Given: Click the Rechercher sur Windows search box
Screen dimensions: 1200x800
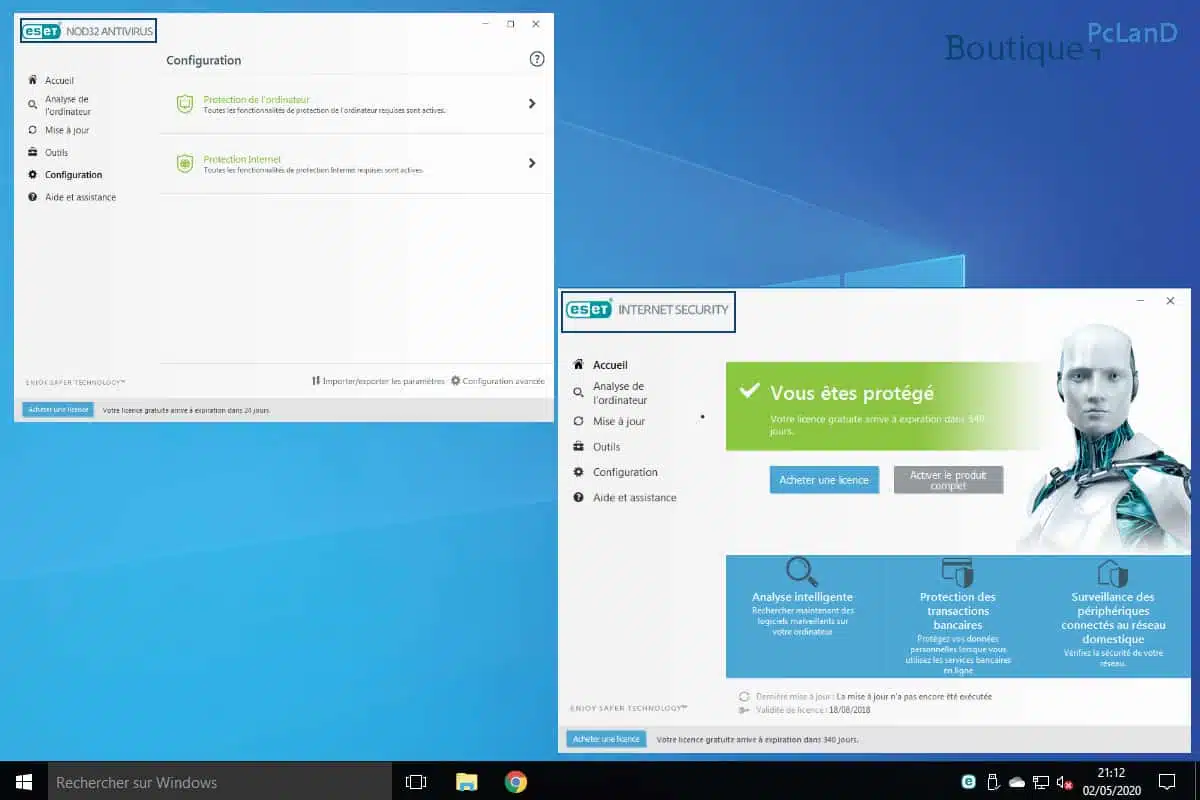Looking at the screenshot, I should (x=220, y=781).
